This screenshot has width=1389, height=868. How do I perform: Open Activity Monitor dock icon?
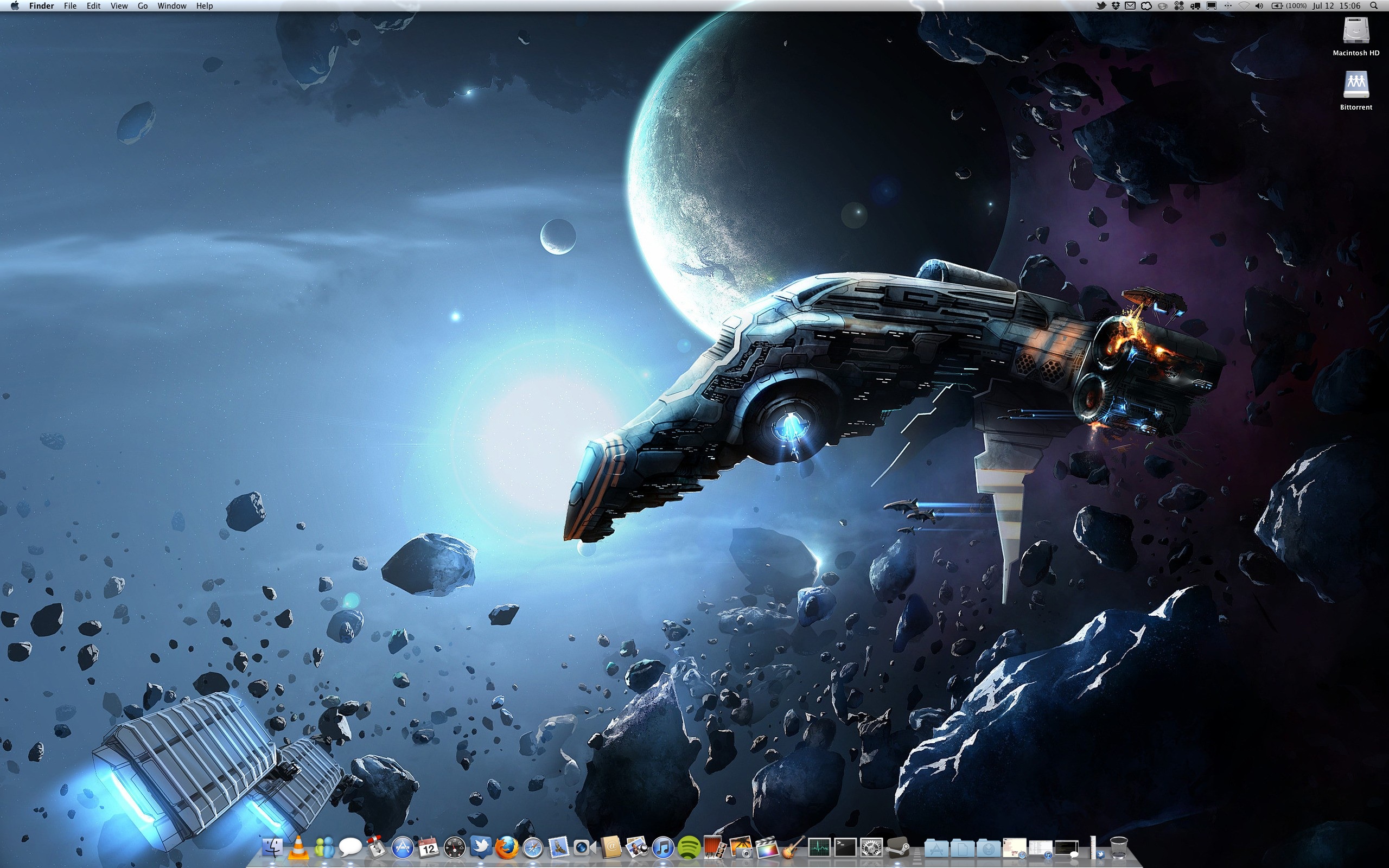coord(819,847)
